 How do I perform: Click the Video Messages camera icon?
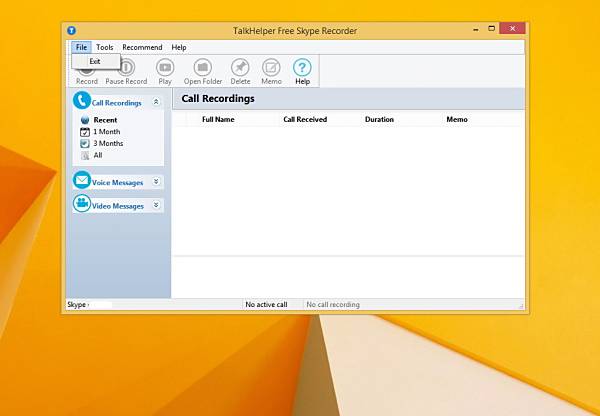[x=82, y=203]
